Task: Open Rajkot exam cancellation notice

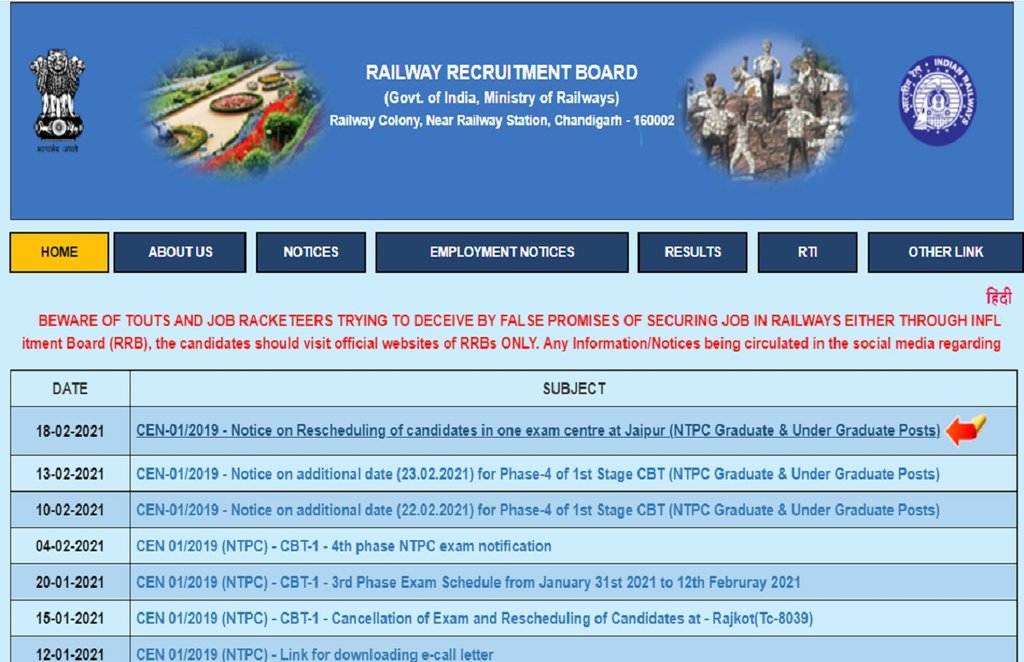Action: coord(475,618)
